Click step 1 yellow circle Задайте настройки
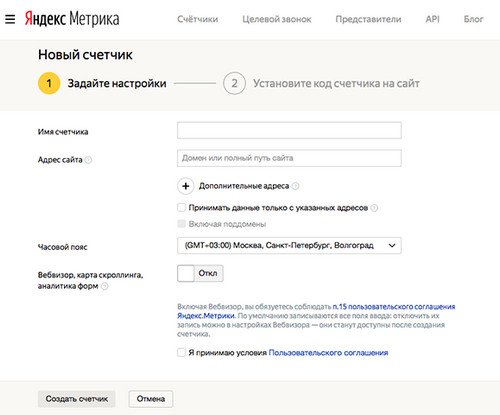The width and height of the screenshot is (500, 415). 49,83
